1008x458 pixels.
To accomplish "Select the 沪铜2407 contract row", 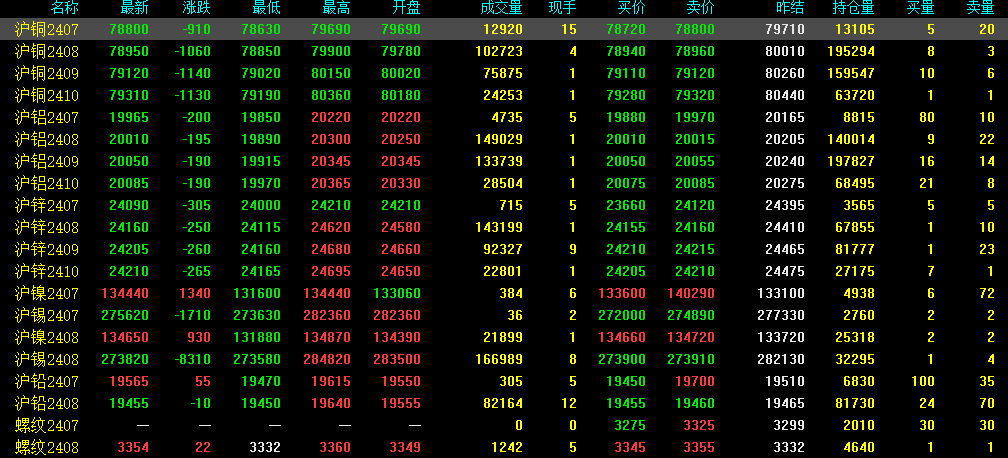I will 504,30.
